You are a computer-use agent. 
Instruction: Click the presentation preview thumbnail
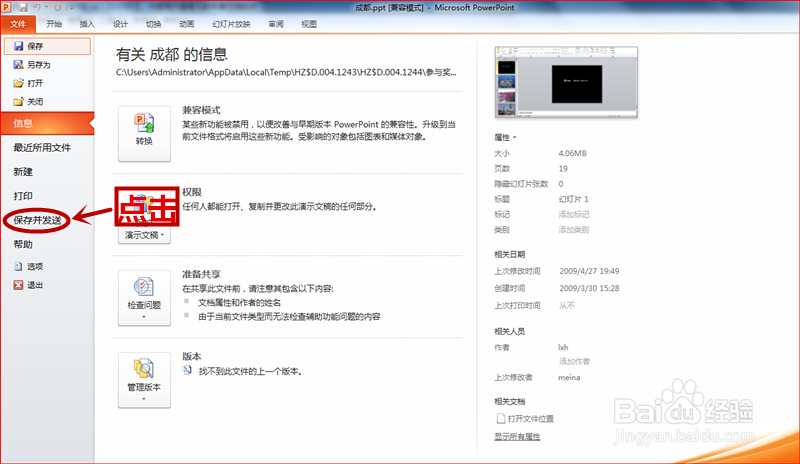pyautogui.click(x=566, y=82)
